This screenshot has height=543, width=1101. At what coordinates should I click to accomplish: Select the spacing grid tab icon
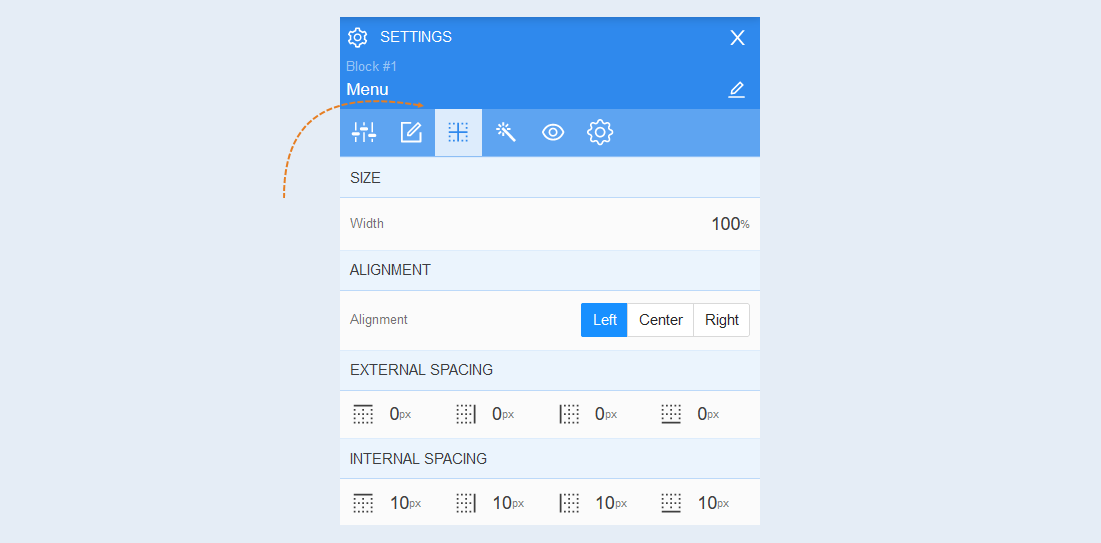point(459,132)
